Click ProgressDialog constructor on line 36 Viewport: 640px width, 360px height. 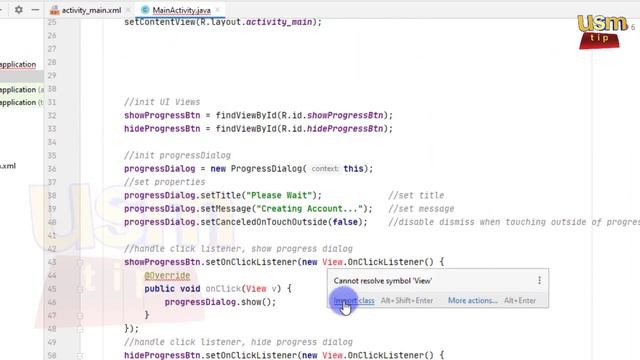[x=266, y=169]
